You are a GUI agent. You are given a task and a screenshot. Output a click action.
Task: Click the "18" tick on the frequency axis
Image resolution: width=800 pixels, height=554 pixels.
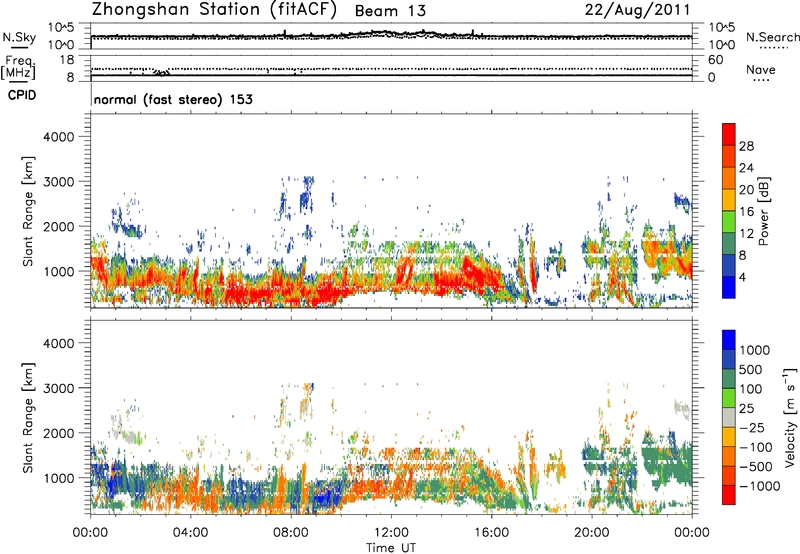67,60
